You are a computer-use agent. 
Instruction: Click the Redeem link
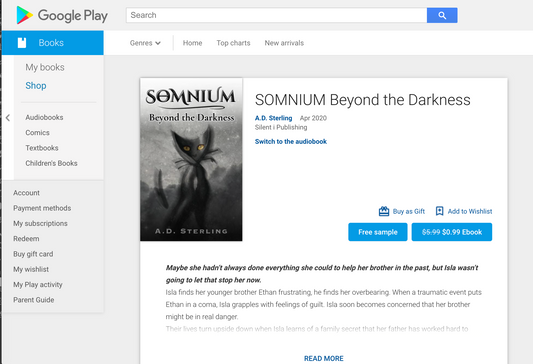point(26,239)
